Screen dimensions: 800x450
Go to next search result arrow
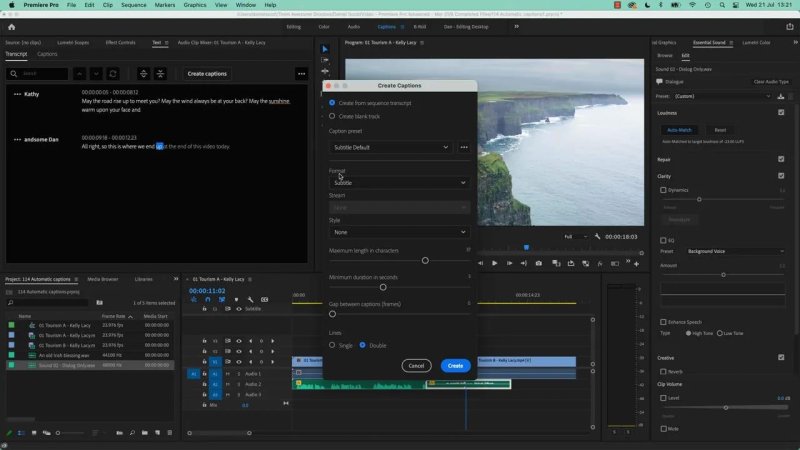point(96,74)
